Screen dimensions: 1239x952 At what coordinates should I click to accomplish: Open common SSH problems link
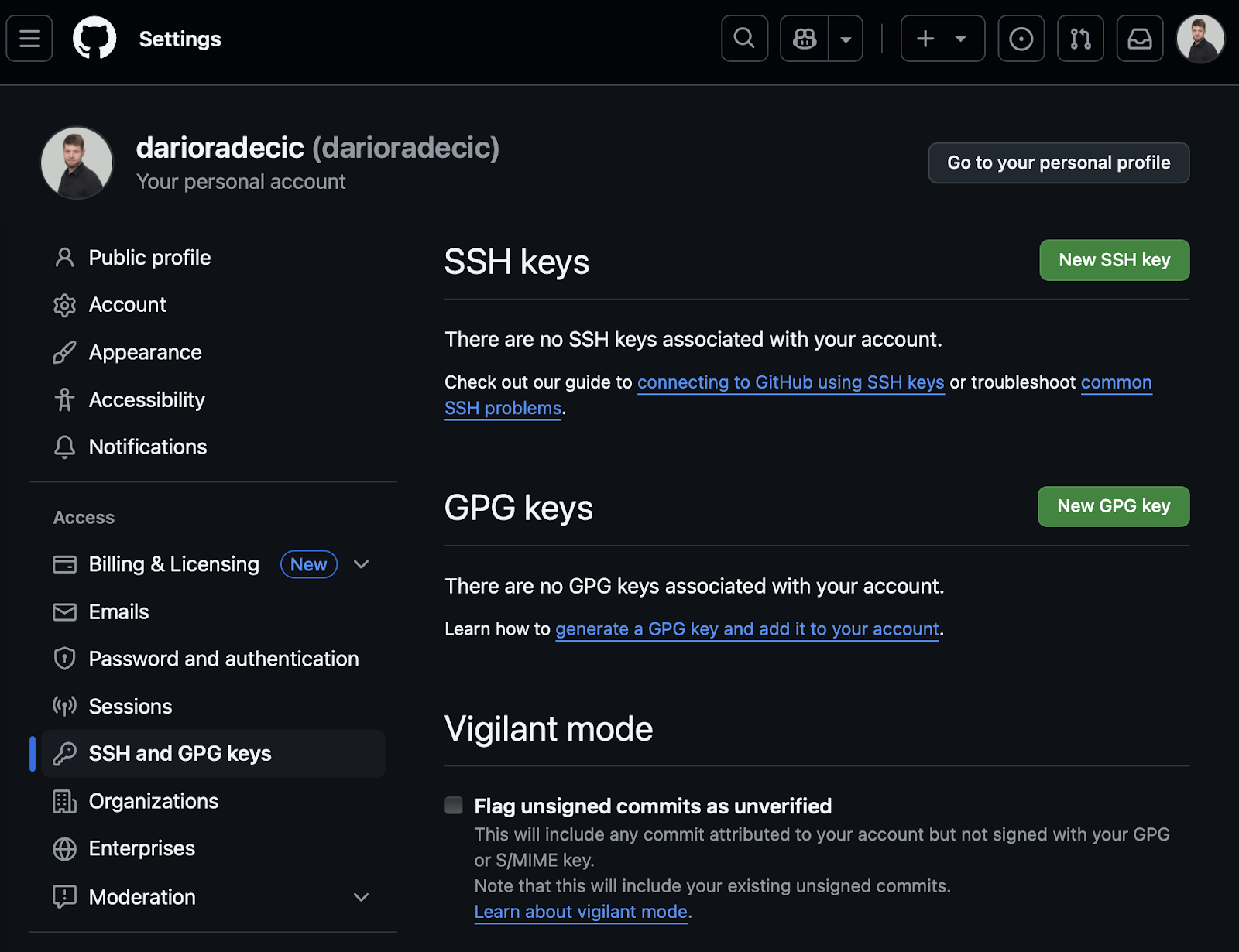point(1116,382)
